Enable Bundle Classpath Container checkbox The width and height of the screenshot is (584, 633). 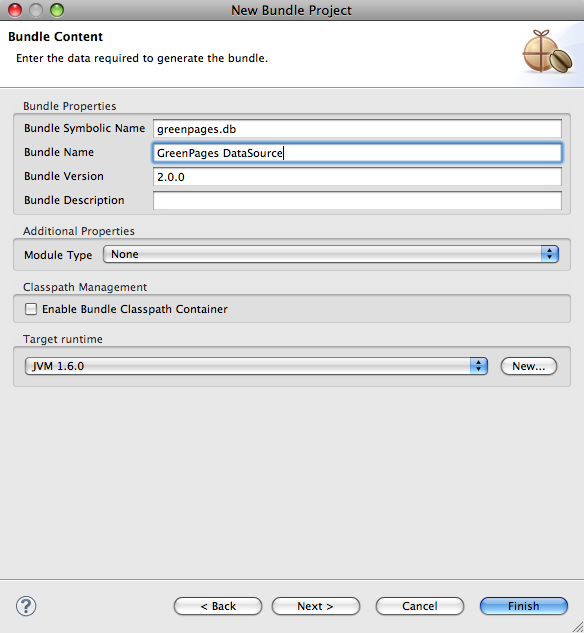point(31,309)
